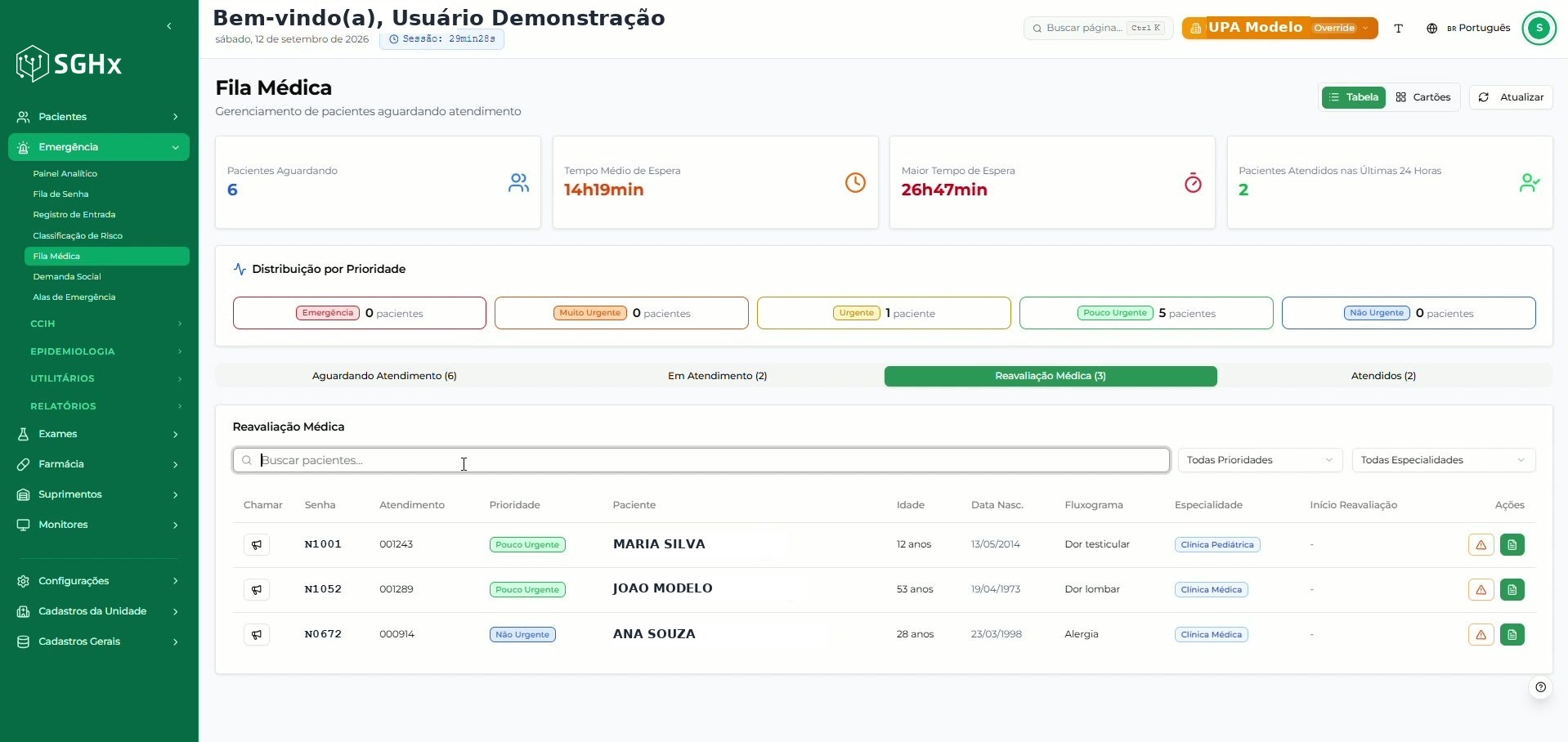Click warning triangle icon for Maria Silva
Viewport: 1568px width, 742px height.
pos(1481,544)
